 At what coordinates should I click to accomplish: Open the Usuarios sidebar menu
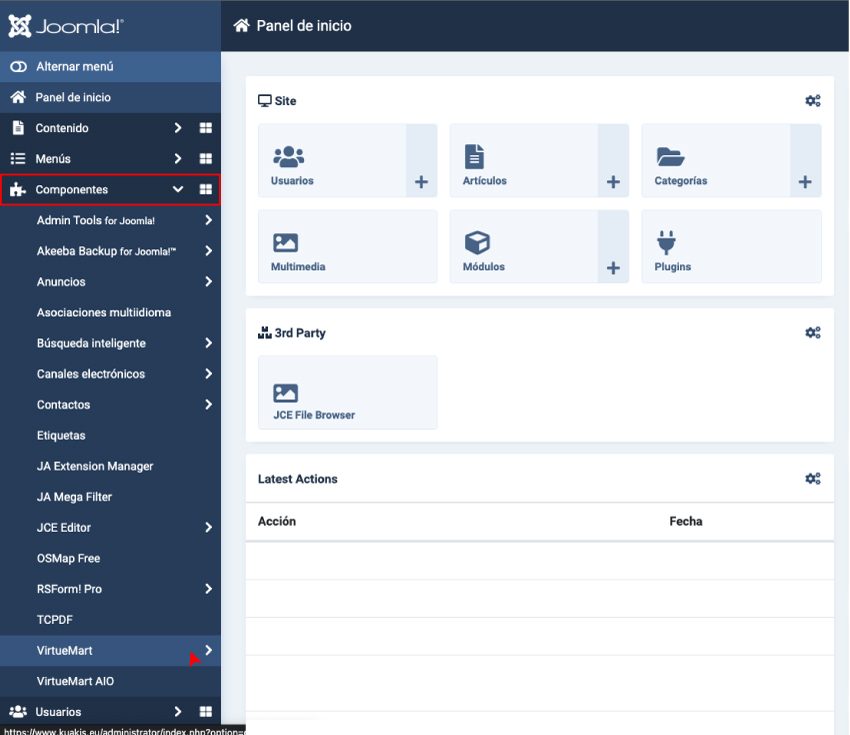coord(58,712)
